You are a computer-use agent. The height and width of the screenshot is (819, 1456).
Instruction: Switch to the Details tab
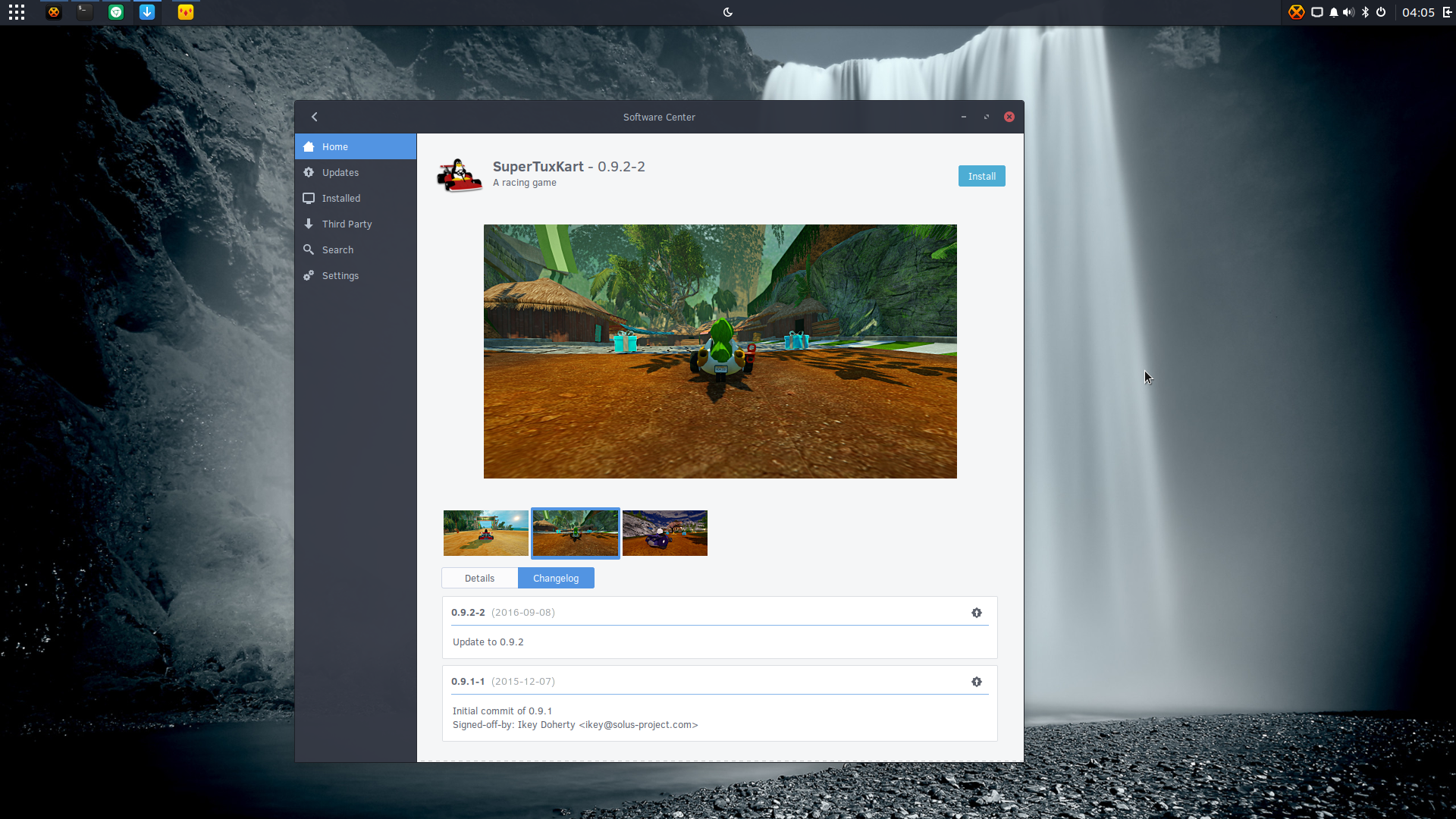tap(479, 578)
